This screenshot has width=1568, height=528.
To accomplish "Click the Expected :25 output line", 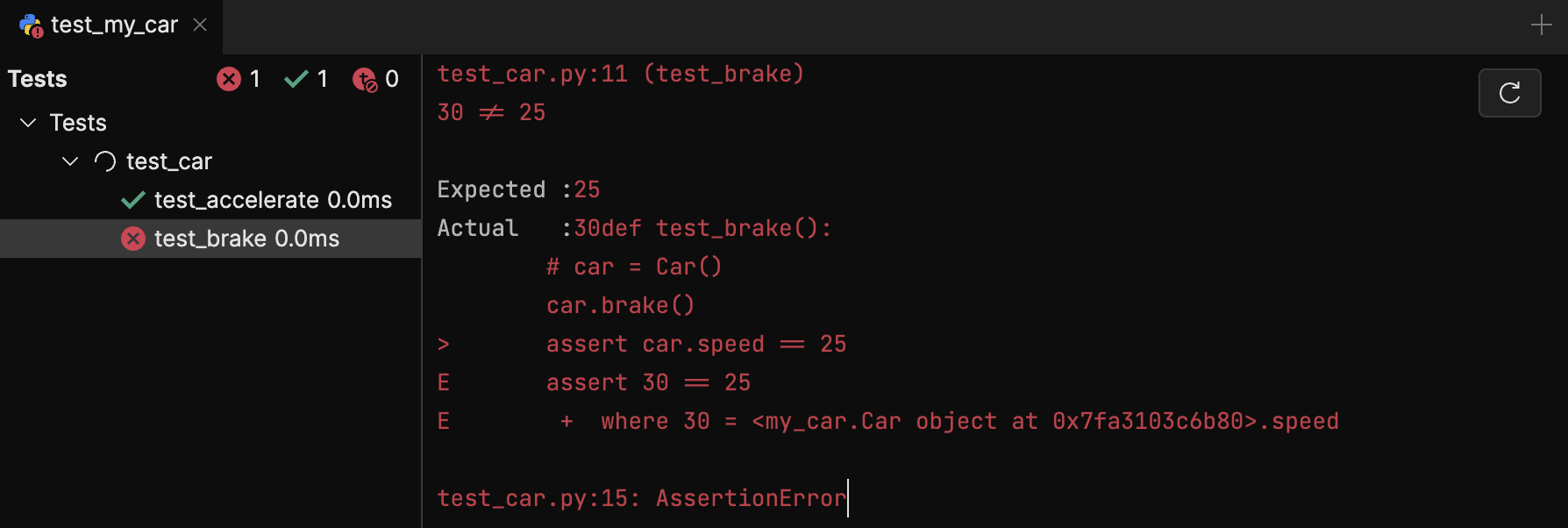I will point(518,189).
